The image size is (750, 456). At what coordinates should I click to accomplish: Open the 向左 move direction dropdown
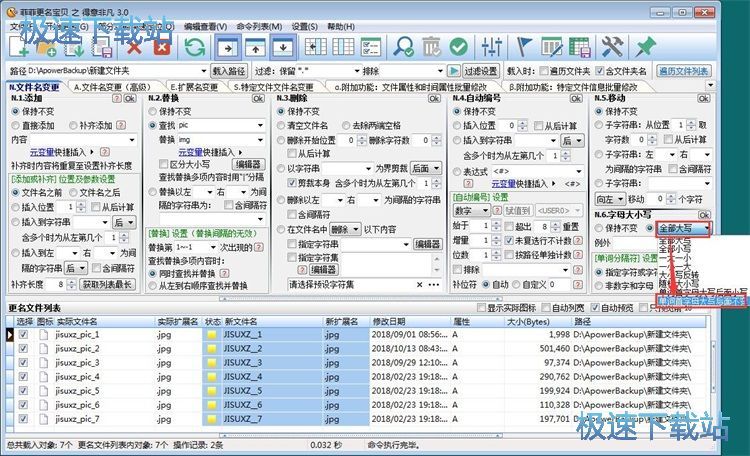click(610, 199)
